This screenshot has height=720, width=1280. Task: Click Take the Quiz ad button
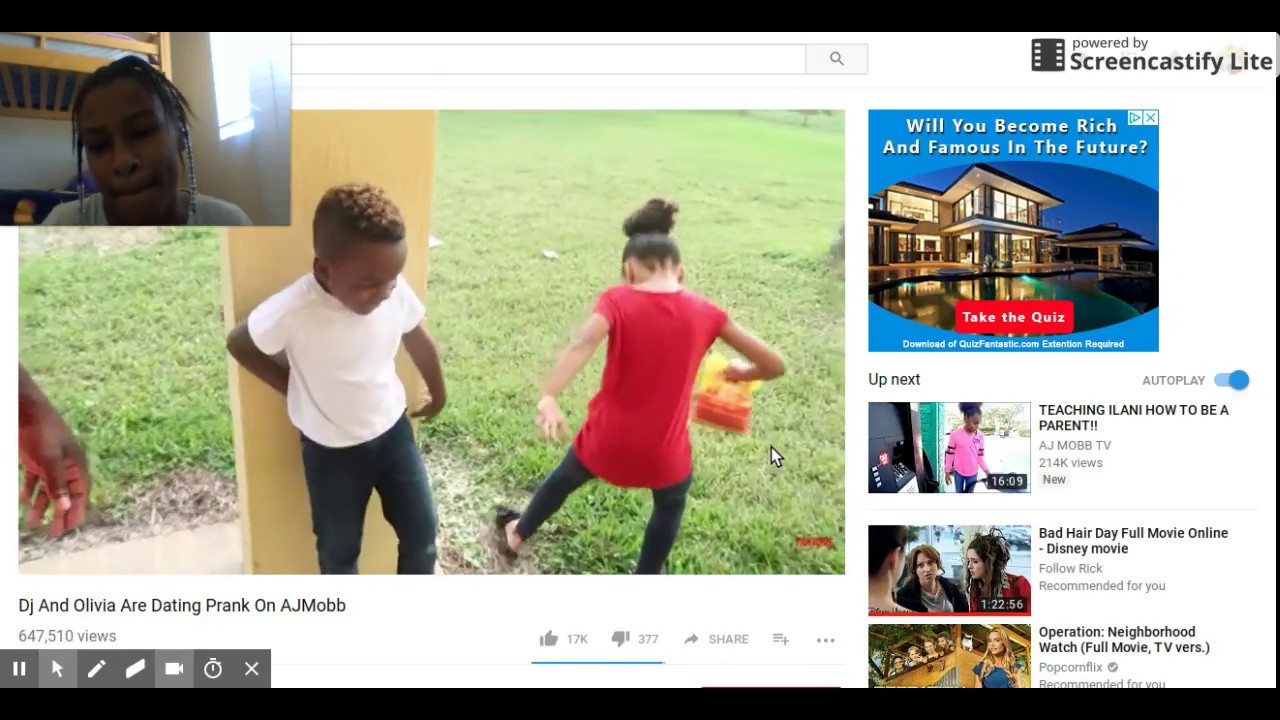tap(1013, 317)
